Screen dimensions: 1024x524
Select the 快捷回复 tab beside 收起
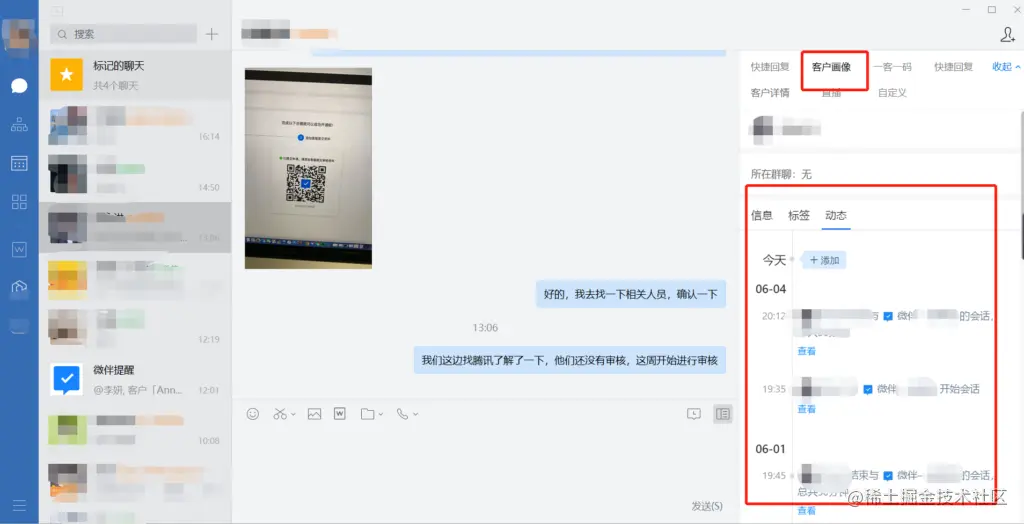tap(953, 67)
